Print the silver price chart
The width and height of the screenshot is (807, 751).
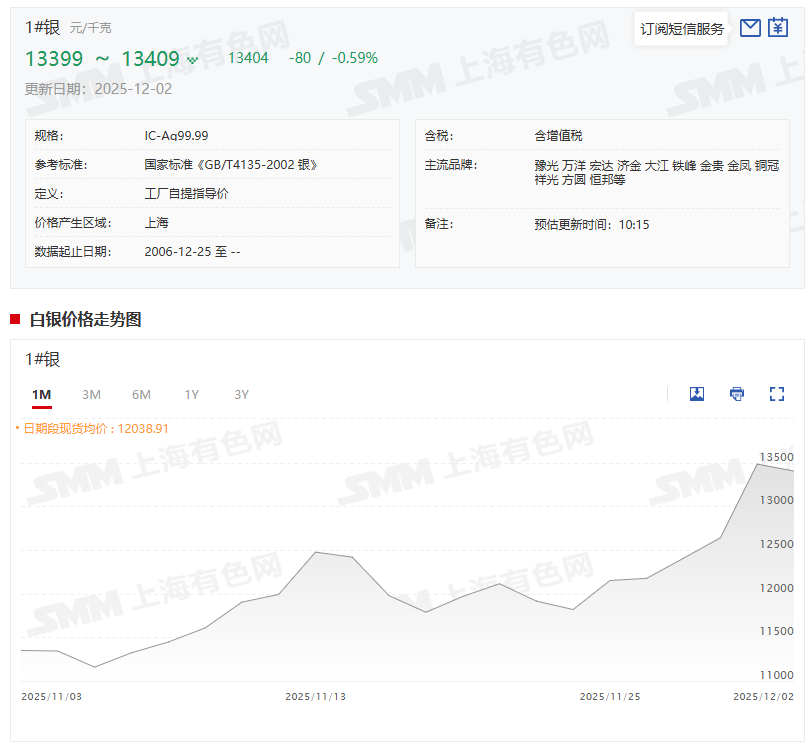(x=737, y=394)
